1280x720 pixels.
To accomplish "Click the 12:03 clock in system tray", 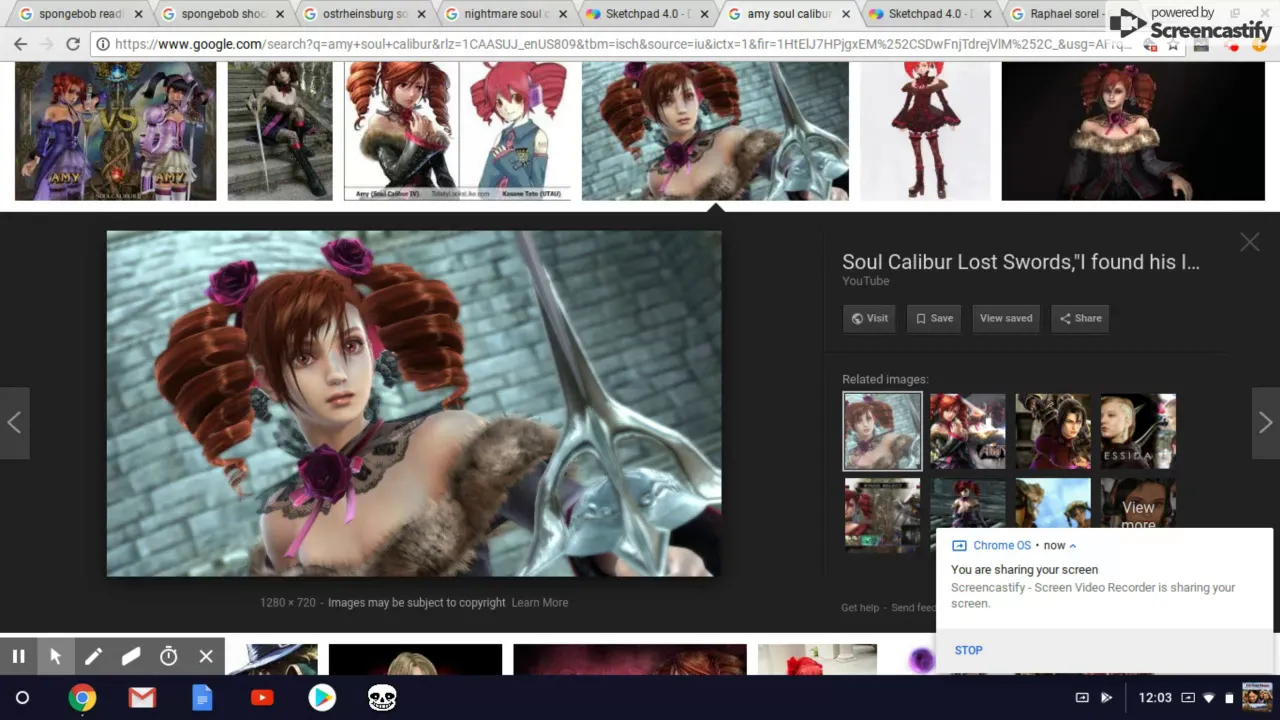I will tap(1155, 698).
